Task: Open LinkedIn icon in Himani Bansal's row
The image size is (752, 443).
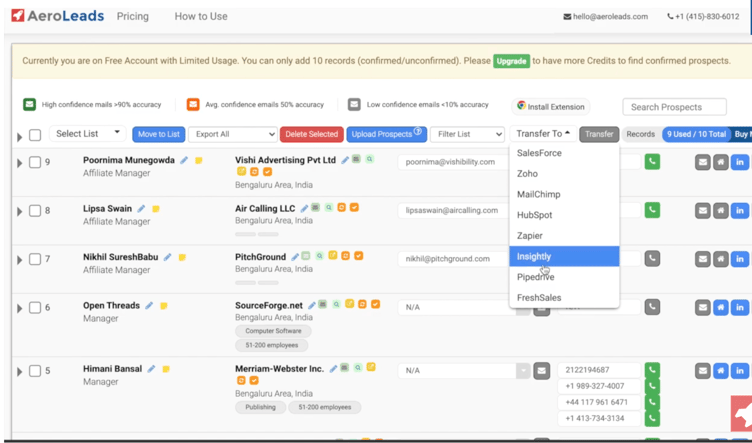Action: point(740,371)
